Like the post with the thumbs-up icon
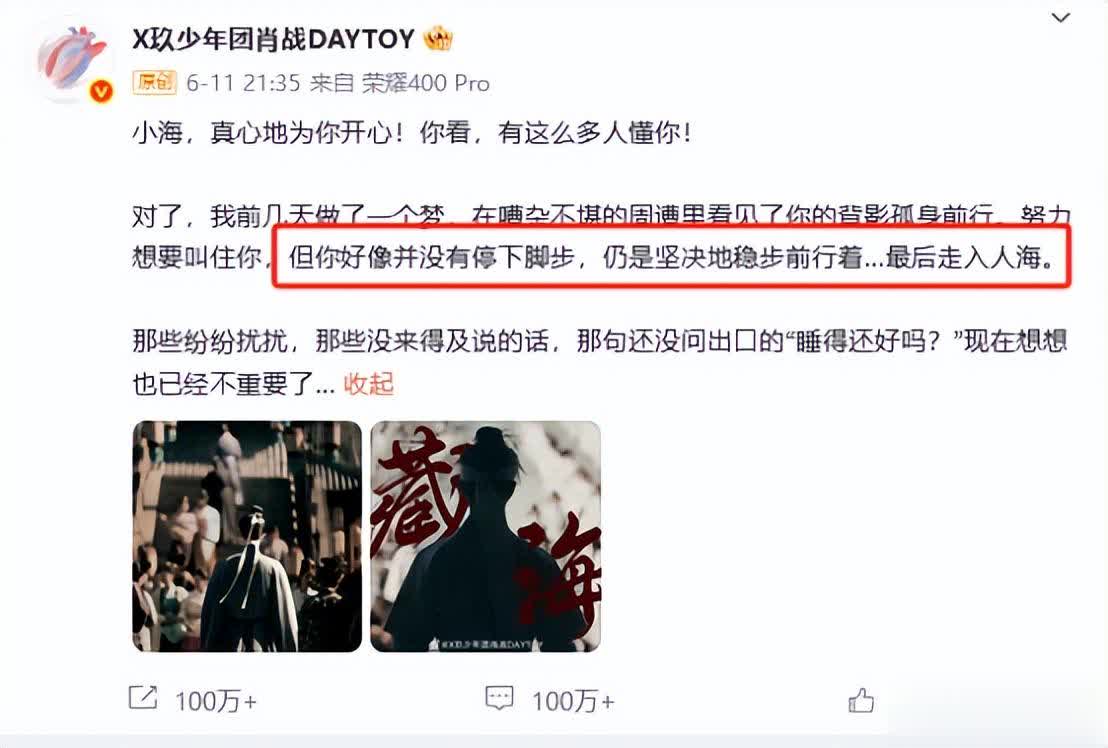 861,700
